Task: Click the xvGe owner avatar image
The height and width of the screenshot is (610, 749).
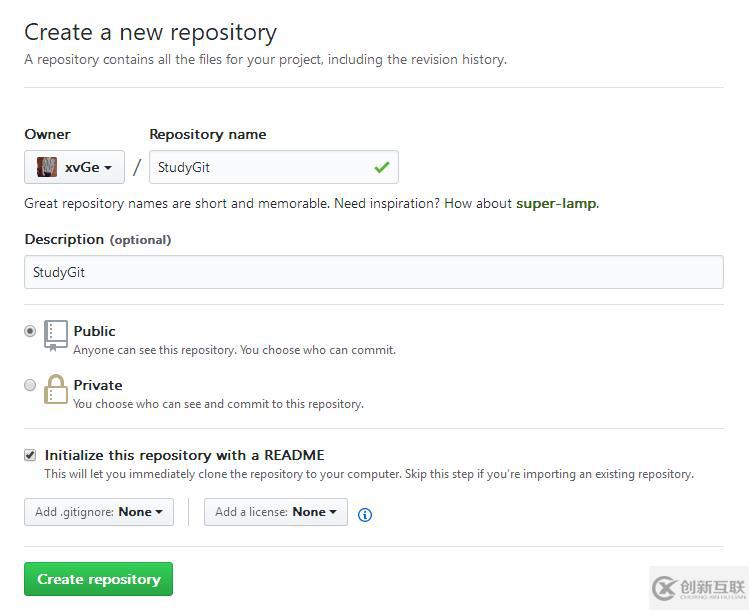Action: coord(47,167)
